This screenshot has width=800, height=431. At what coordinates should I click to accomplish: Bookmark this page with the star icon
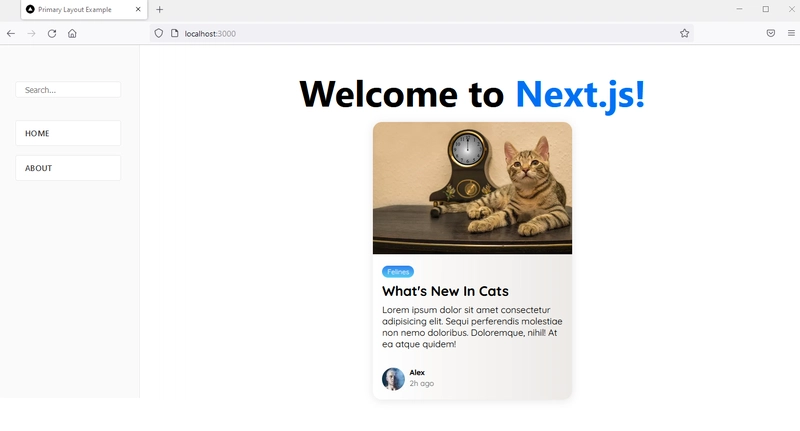[x=684, y=33]
